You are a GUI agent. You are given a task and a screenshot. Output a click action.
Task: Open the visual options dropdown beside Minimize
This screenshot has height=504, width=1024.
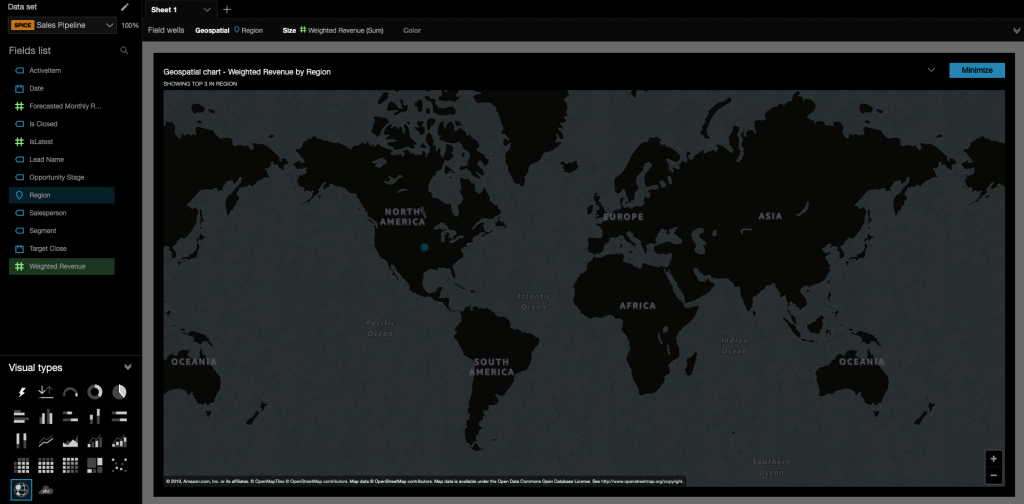(931, 70)
